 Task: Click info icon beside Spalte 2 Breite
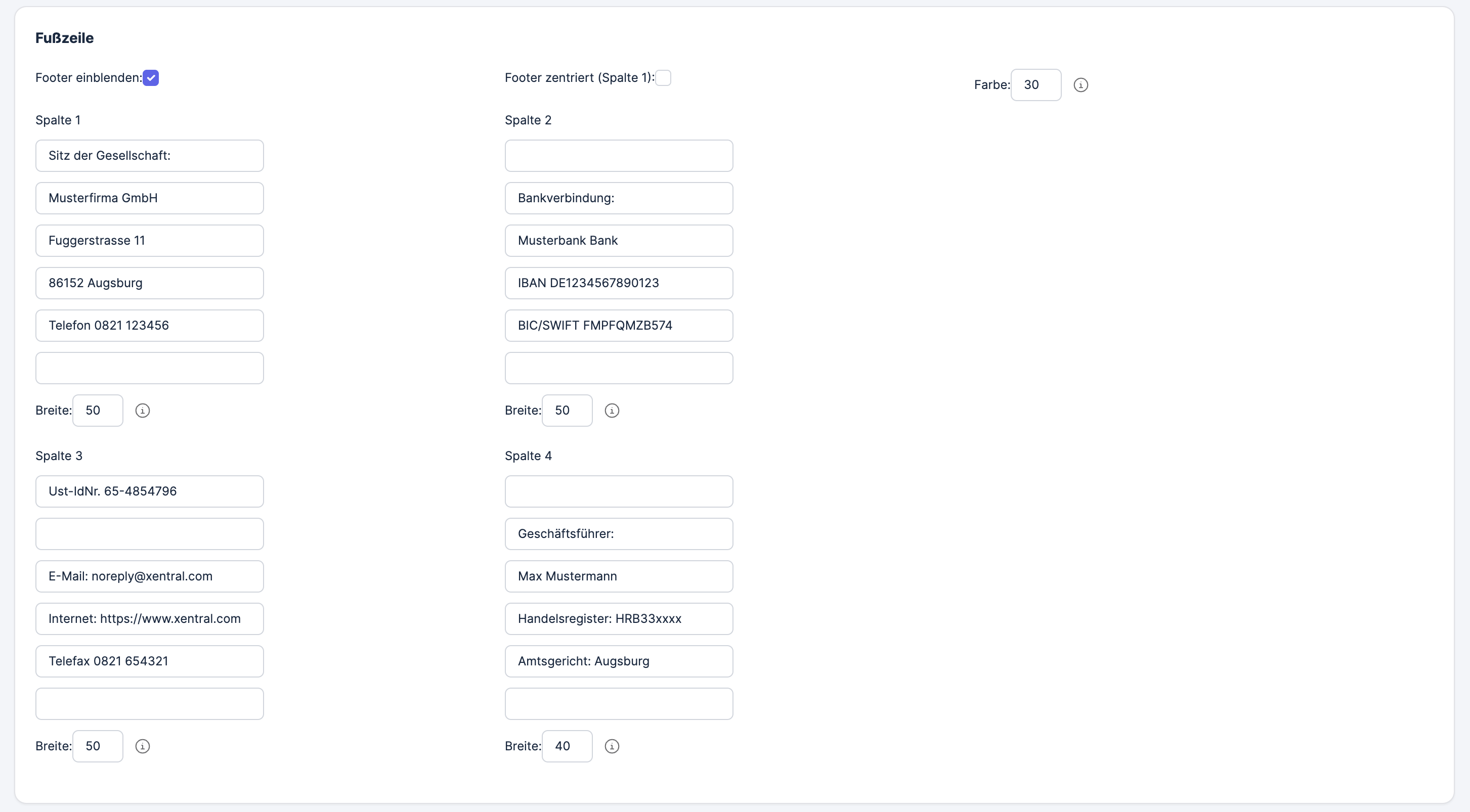pyautogui.click(x=612, y=411)
